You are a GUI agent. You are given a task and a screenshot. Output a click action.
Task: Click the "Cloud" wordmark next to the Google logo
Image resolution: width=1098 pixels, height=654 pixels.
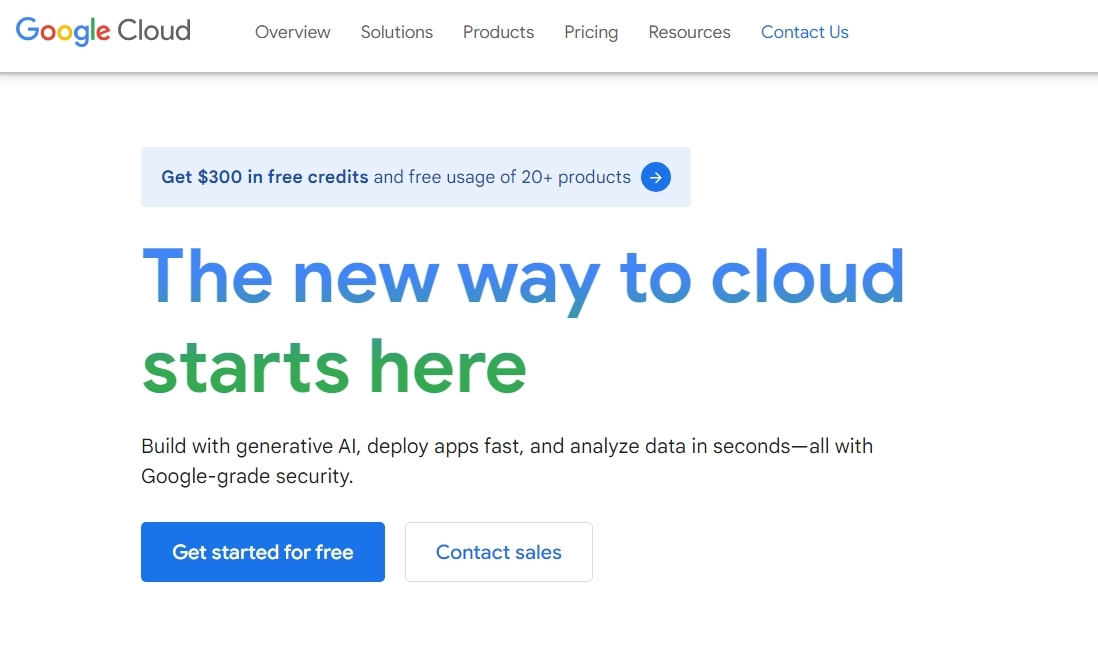click(x=156, y=31)
